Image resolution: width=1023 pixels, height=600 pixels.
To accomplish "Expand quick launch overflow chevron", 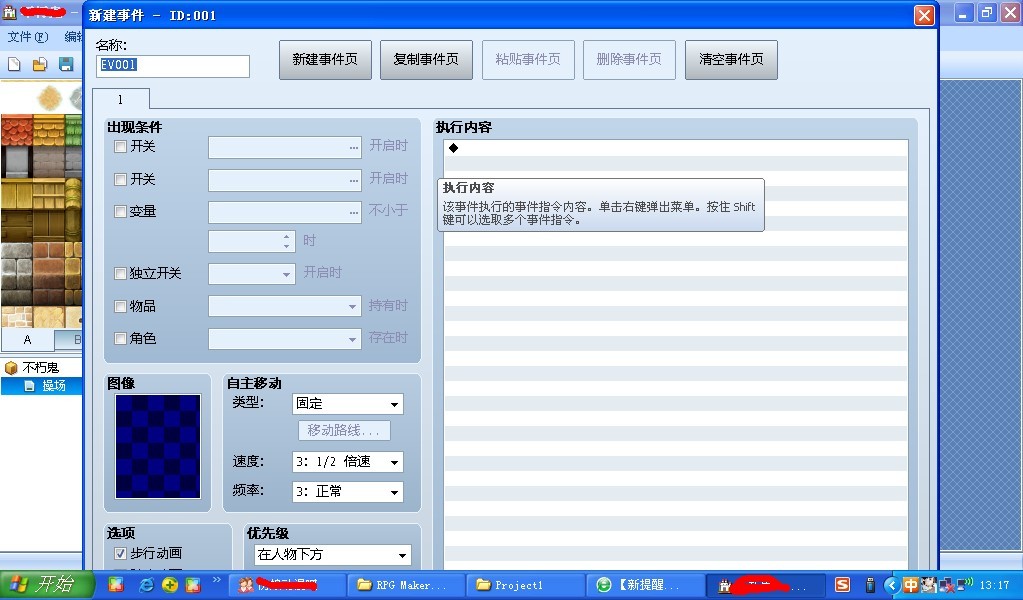I will 217,580.
